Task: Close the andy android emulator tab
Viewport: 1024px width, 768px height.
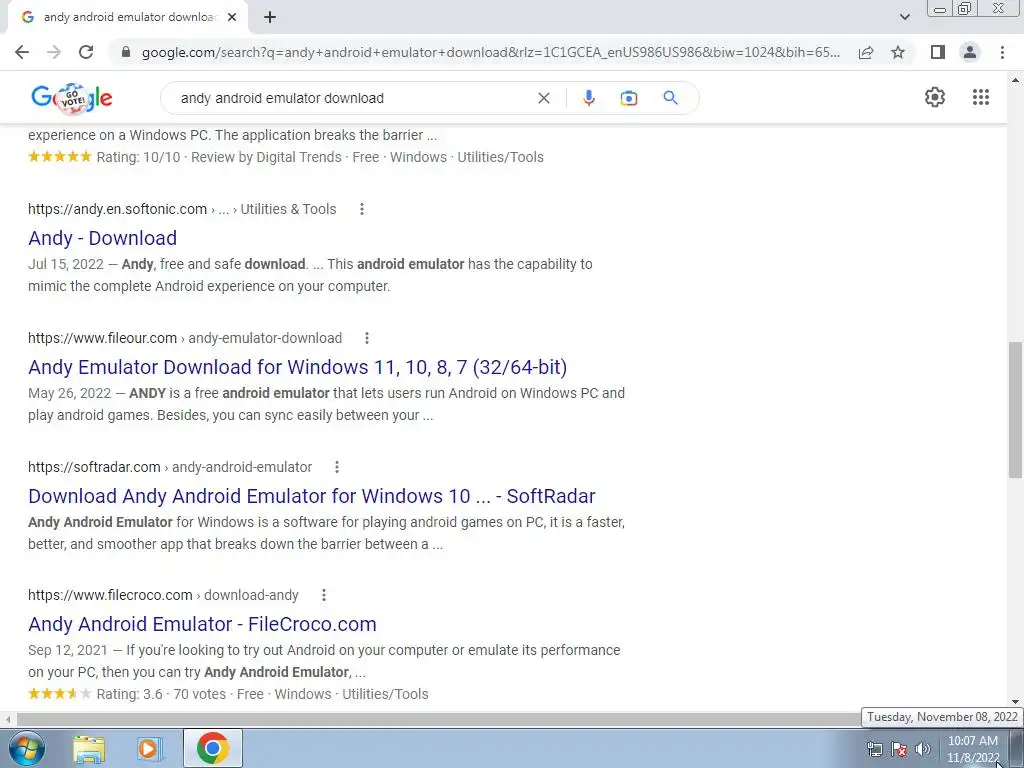Action: [231, 17]
